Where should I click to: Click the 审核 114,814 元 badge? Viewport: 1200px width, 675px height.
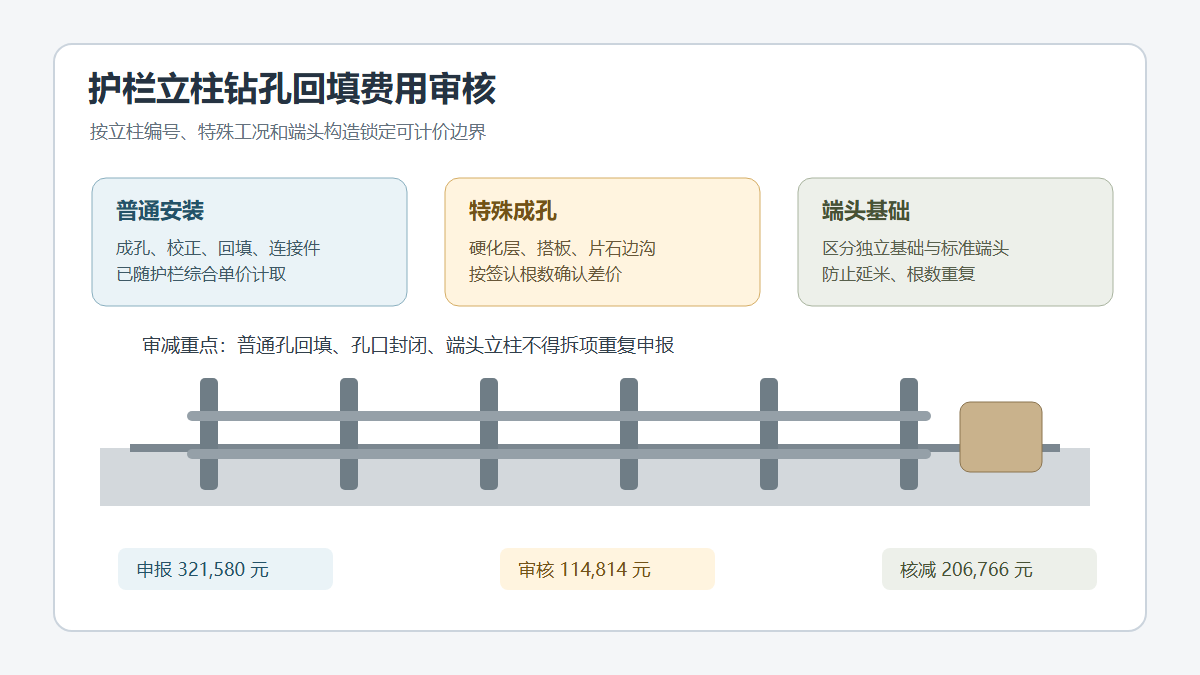(607, 569)
